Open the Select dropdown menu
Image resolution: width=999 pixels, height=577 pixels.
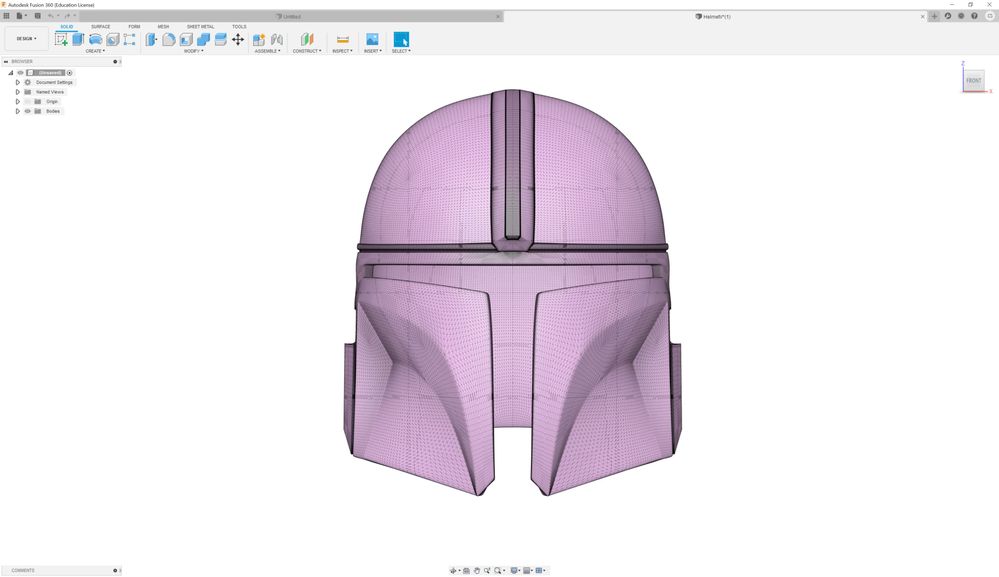pos(401,51)
